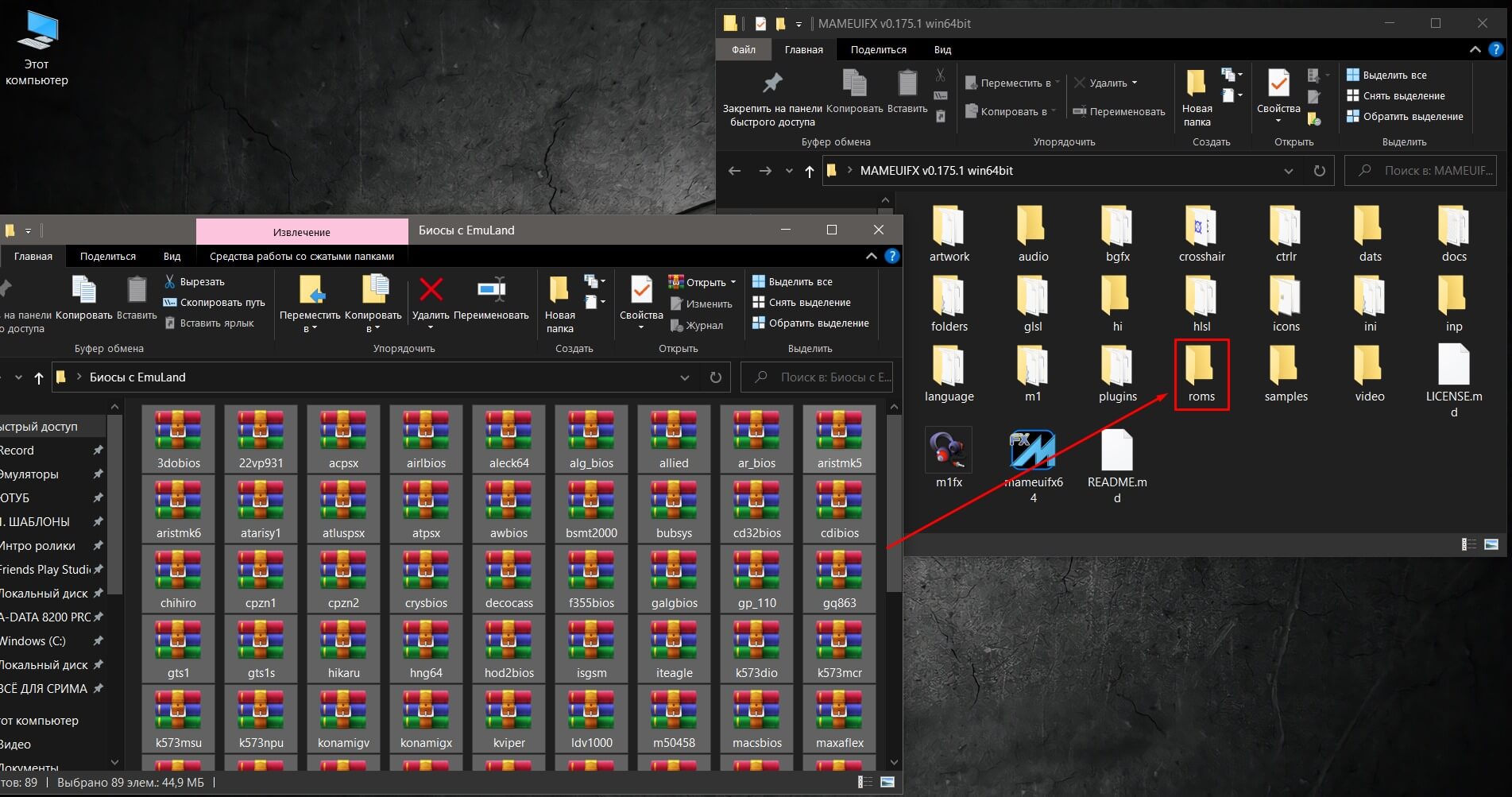The image size is (1512, 797).
Task: Switch to details view in Биосы status bar
Action: tap(864, 782)
